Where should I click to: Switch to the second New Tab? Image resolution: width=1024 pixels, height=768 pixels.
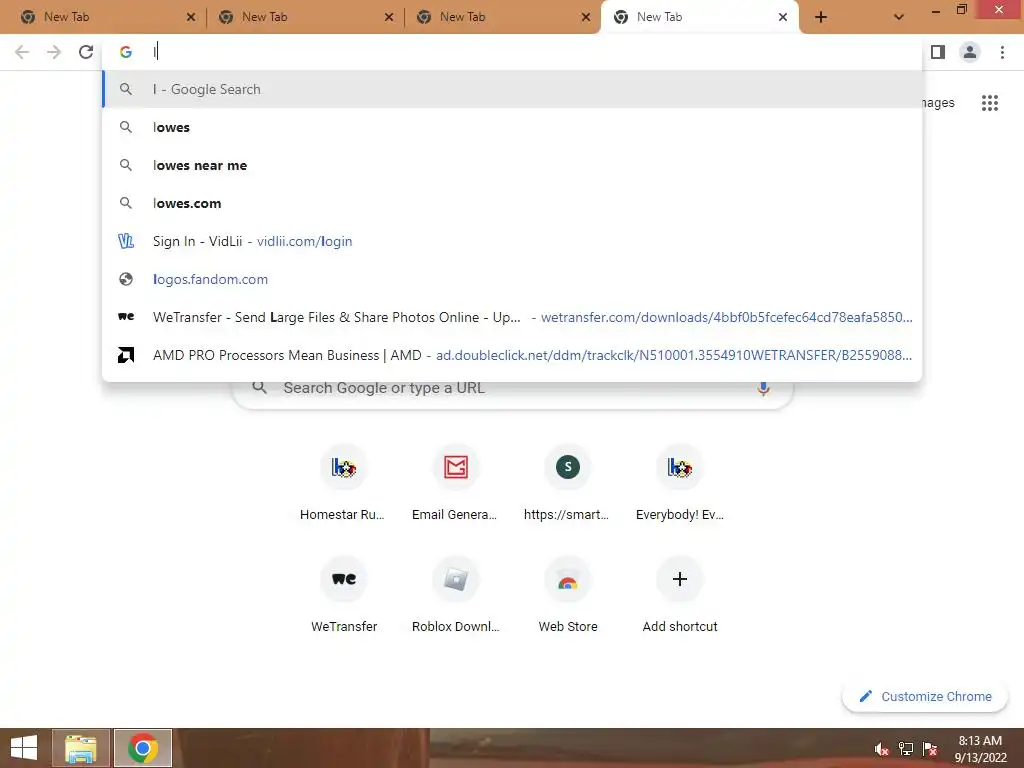(x=304, y=18)
